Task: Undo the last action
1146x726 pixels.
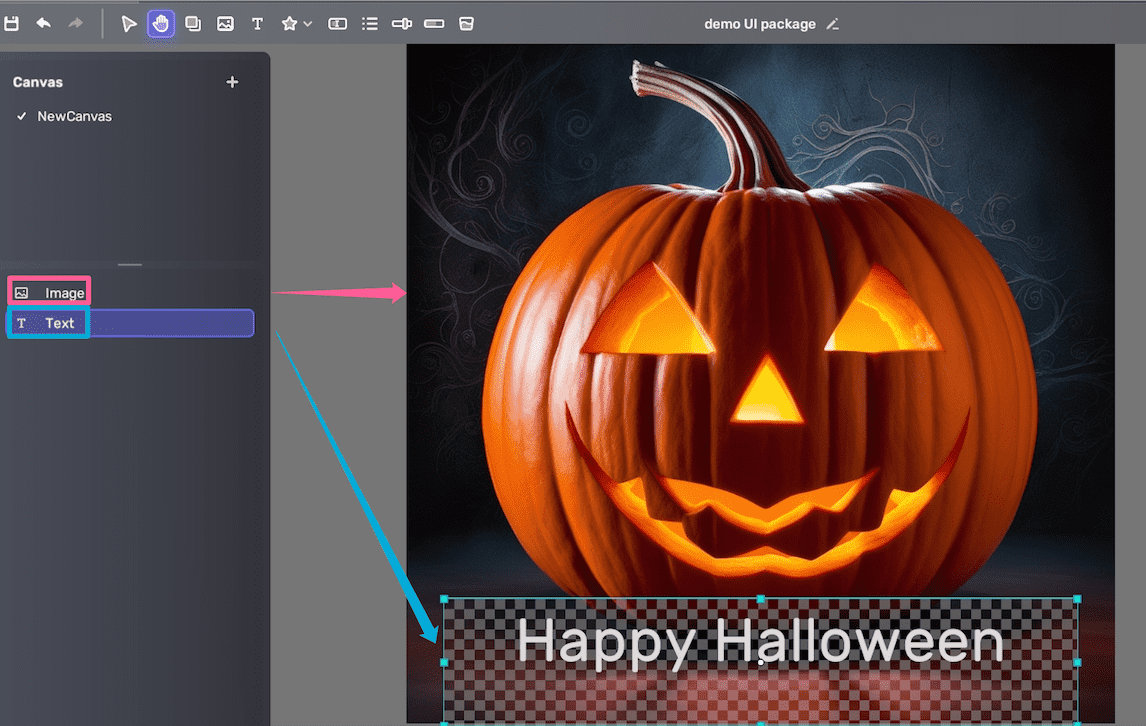Action: tap(43, 23)
